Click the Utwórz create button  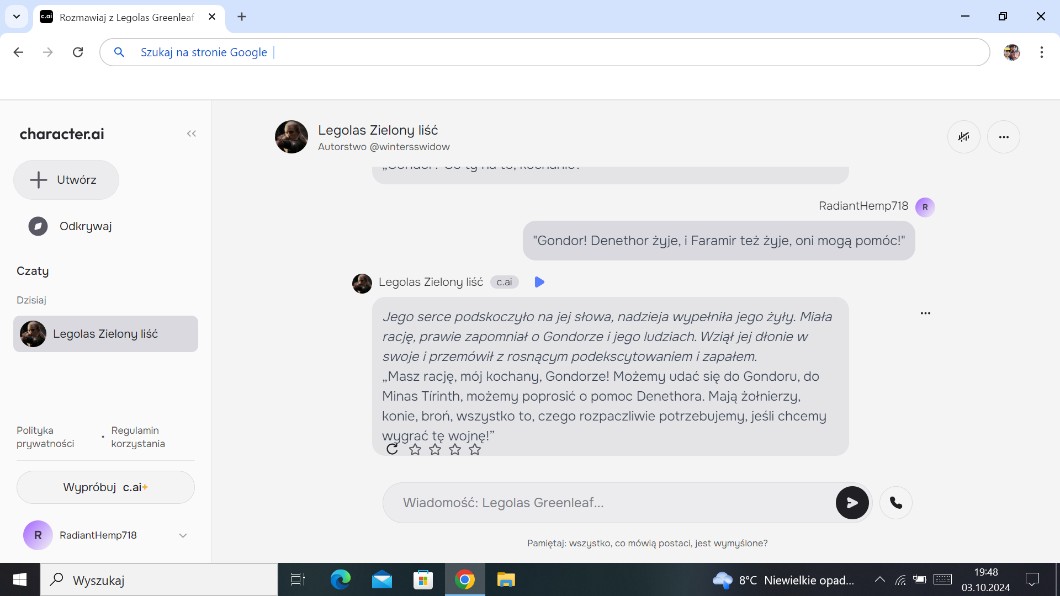66,180
